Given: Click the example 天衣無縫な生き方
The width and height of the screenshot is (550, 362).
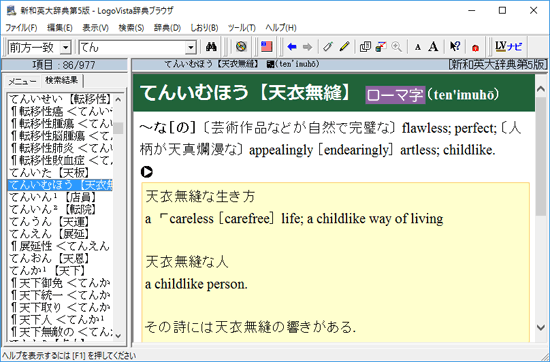Looking at the screenshot, I should (x=200, y=196).
